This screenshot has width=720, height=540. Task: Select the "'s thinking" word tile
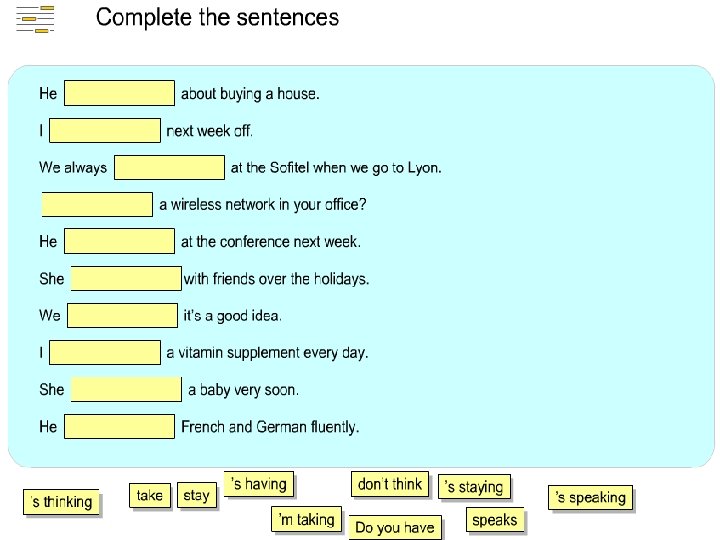(x=62, y=502)
